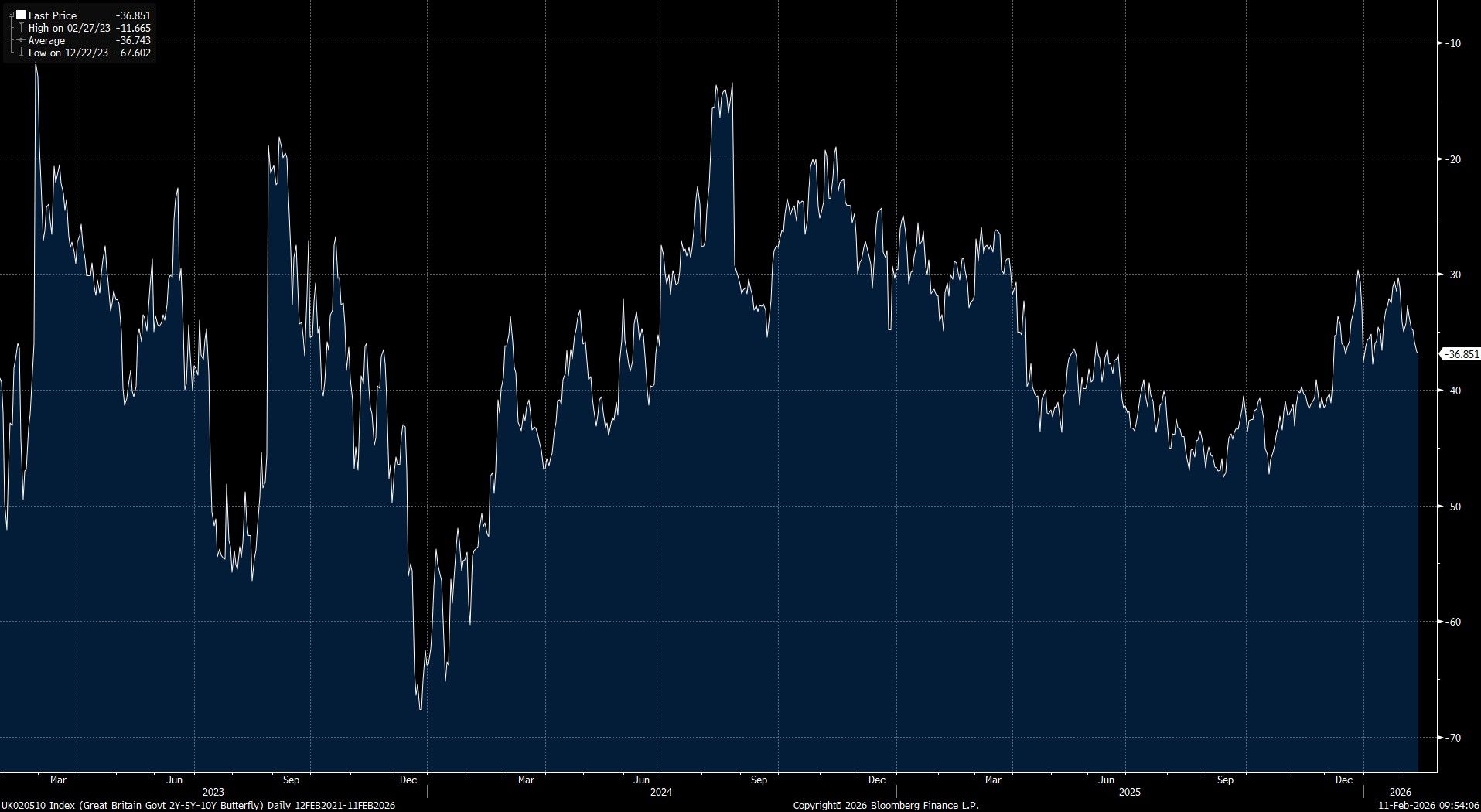The height and width of the screenshot is (812, 1481).
Task: Click the Low marker icon in legend
Action: click(x=21, y=53)
